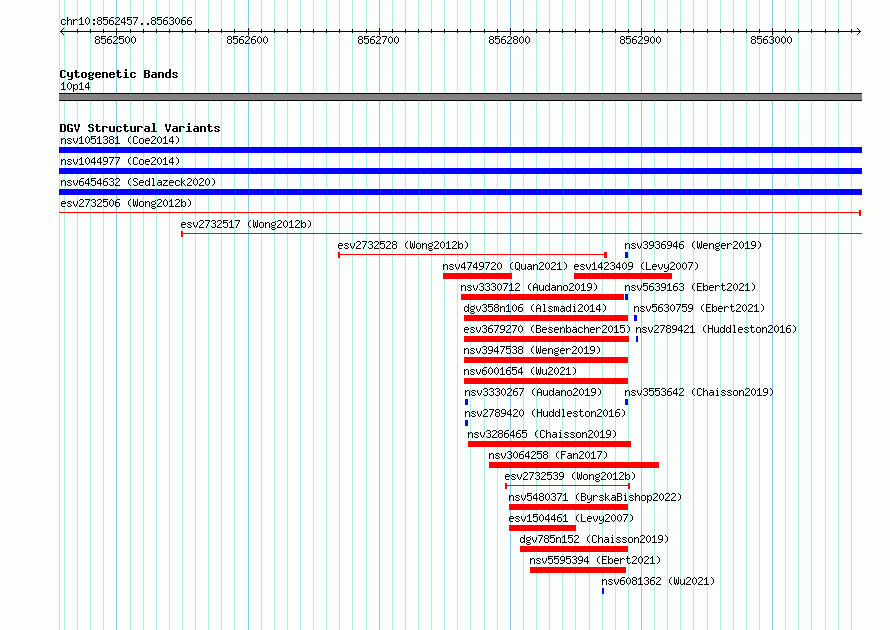Click ruler position 8562900
This screenshot has height=630, width=890.
[640, 40]
